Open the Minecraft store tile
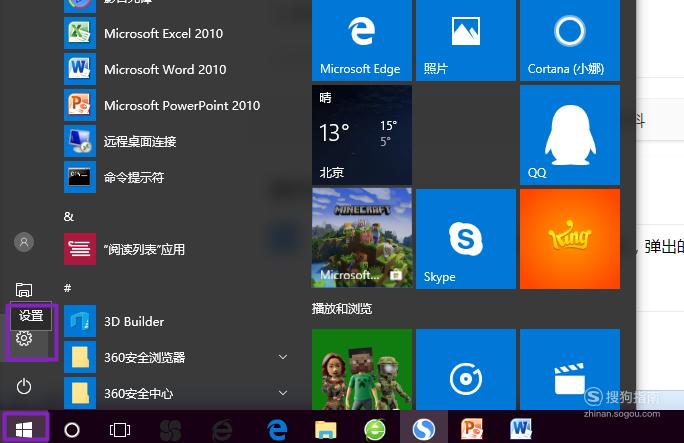684x443 pixels. click(362, 239)
